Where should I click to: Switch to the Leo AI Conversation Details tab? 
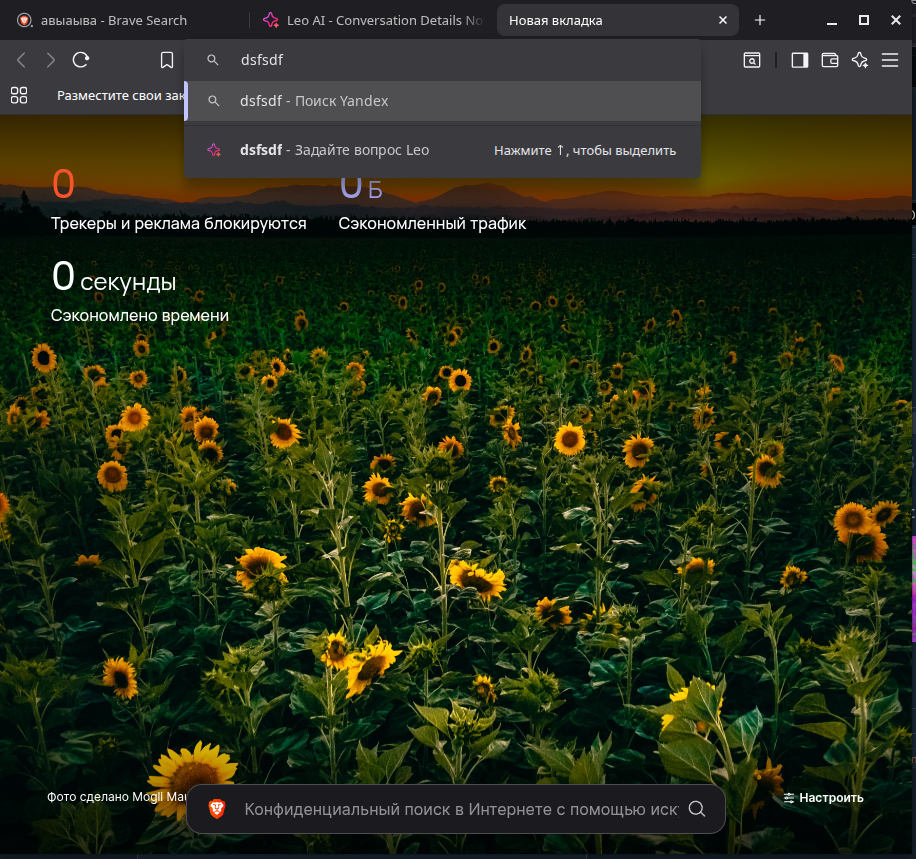373,20
